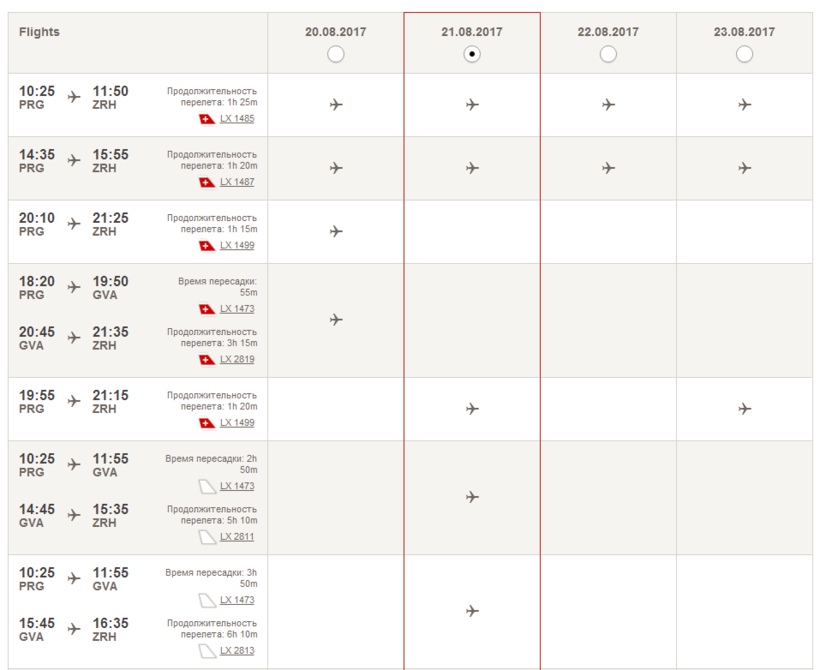Select 10:25 LX 1485 flight on 23.08.2017
Image resolution: width=820 pixels, height=670 pixels.
tap(745, 105)
